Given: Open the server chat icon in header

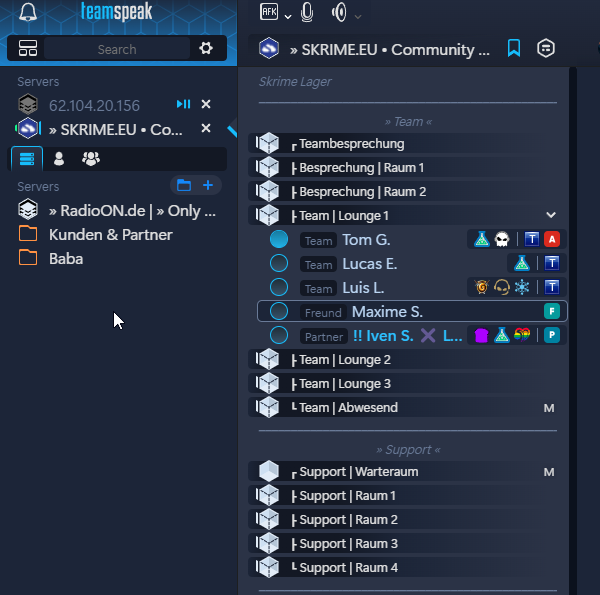Looking at the screenshot, I should tap(546, 48).
